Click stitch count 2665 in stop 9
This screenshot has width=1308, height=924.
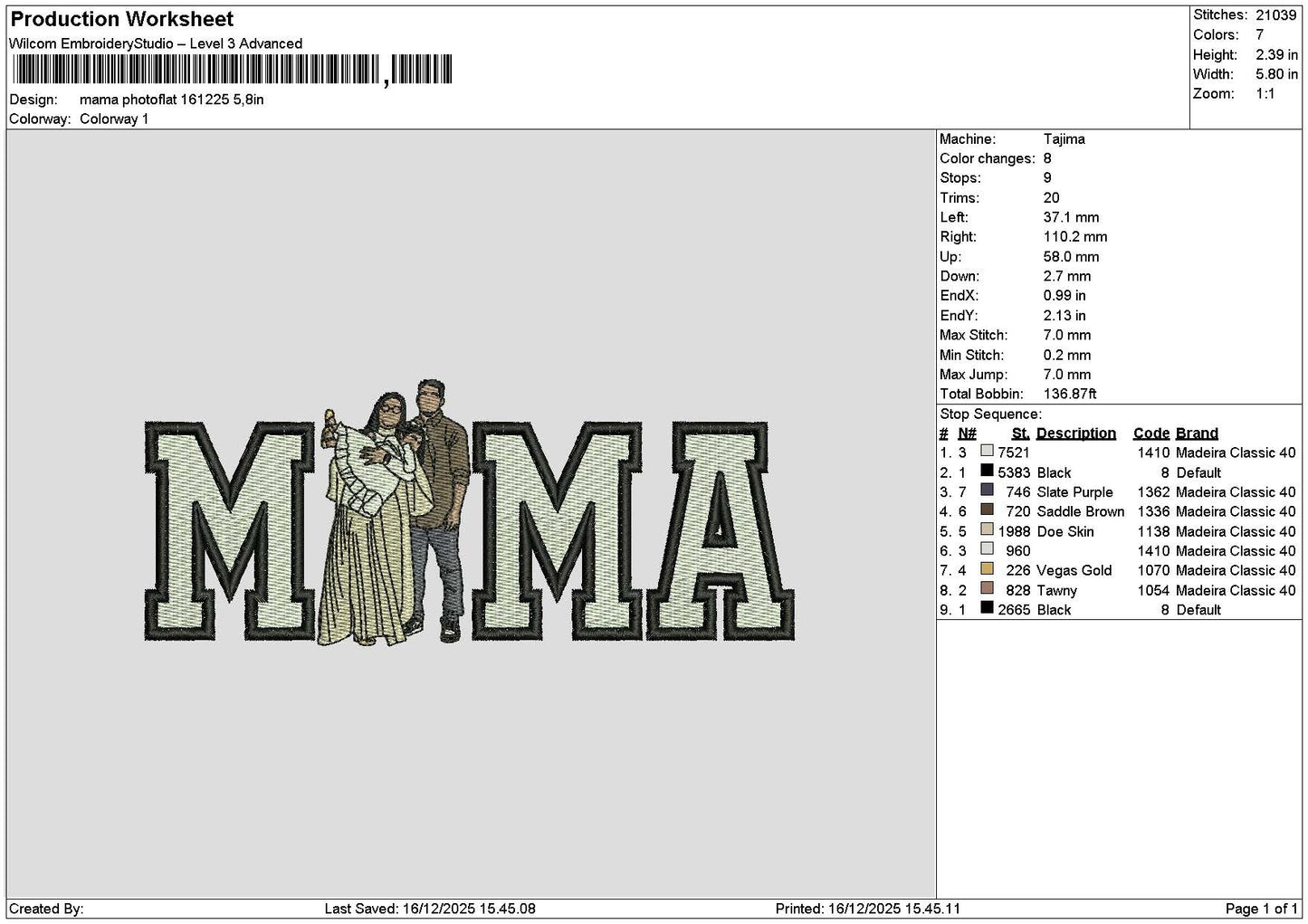coord(1014,610)
